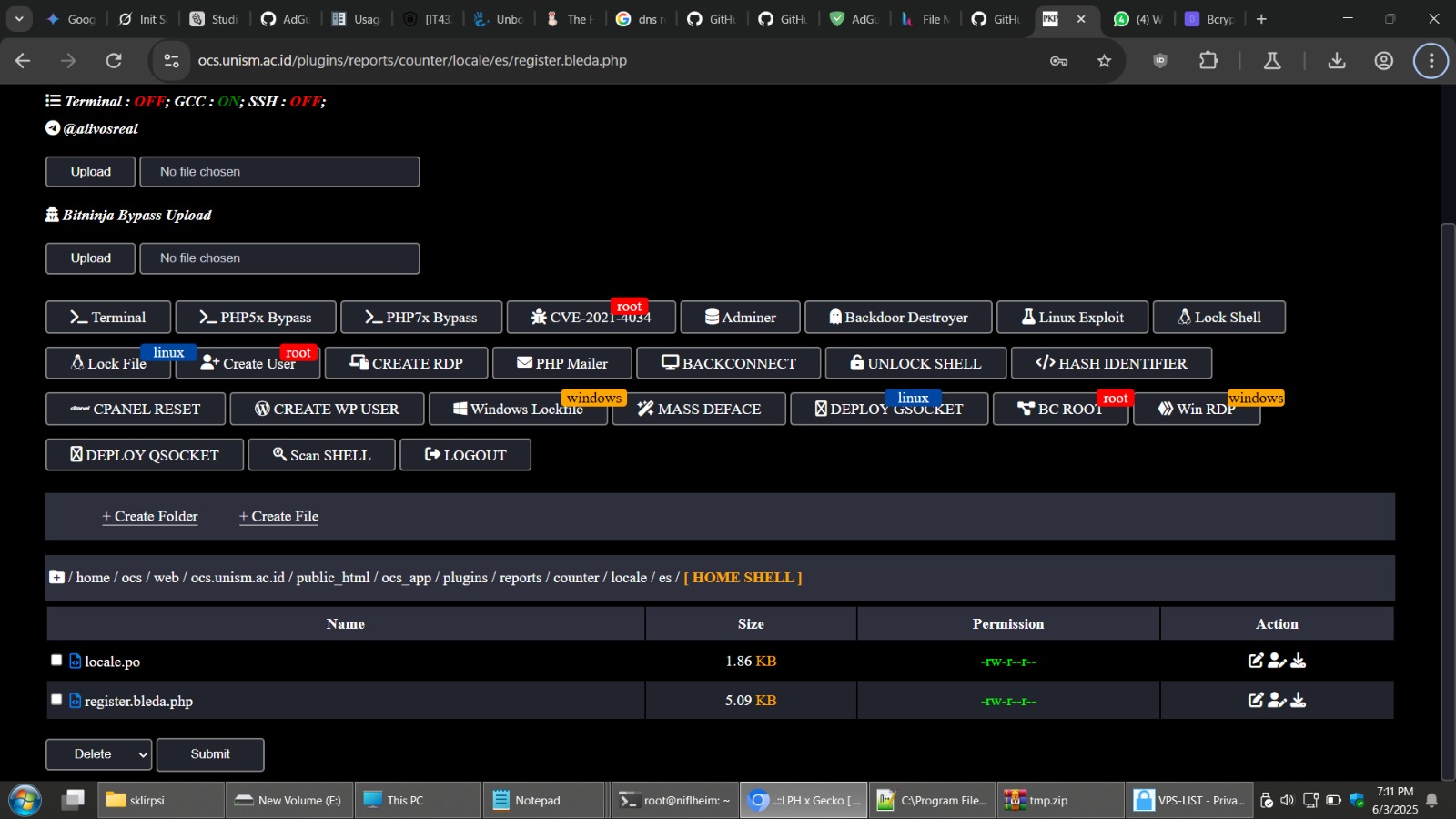This screenshot has height=819, width=1456.
Task: Switch to the WhatsApp browser tab
Action: pos(1137,18)
